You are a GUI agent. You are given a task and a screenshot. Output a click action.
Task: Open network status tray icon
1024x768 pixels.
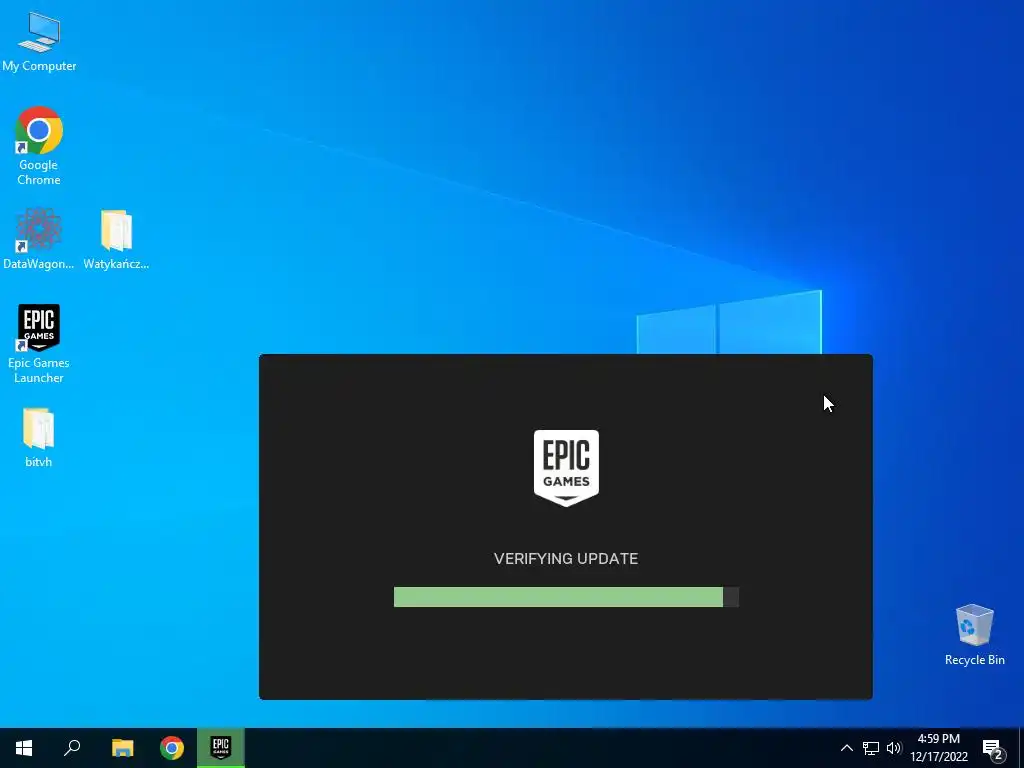click(x=871, y=748)
